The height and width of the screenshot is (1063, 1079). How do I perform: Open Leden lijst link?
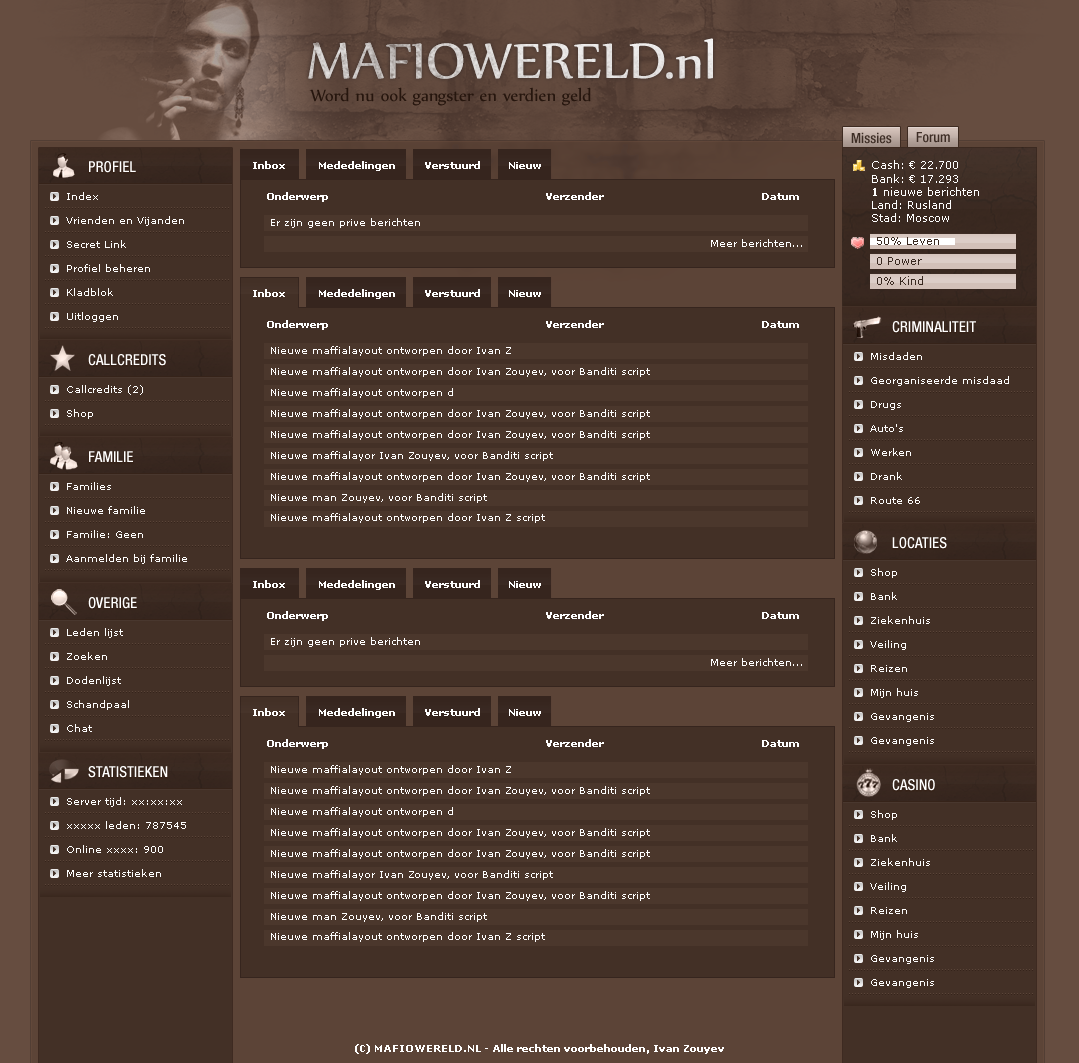point(95,633)
